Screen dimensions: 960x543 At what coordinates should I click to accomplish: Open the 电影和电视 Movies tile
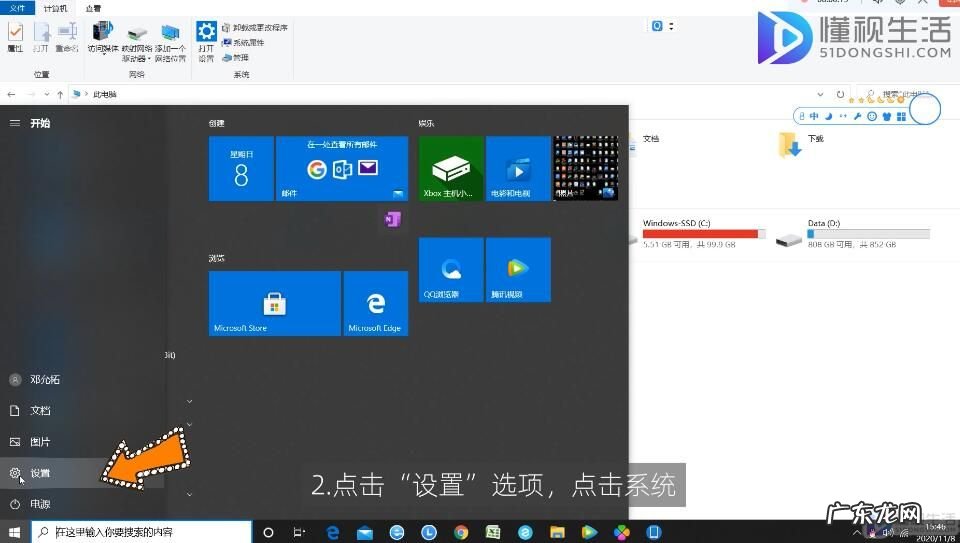(x=518, y=168)
